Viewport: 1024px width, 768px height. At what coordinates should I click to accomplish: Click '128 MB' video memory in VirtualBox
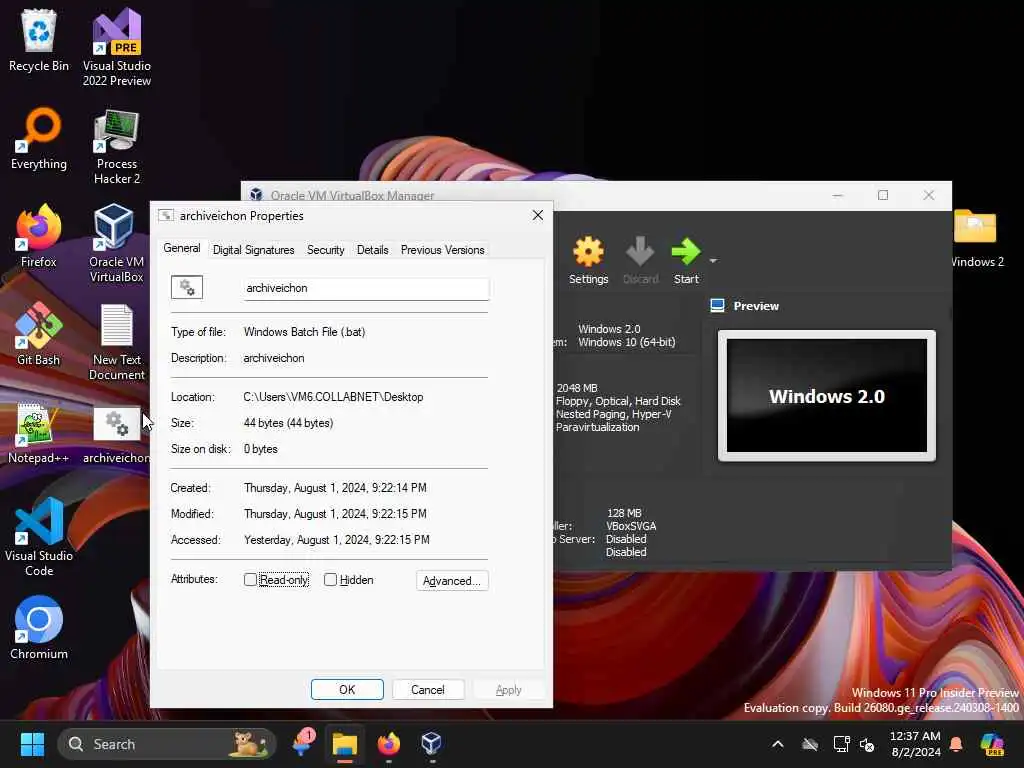click(624, 513)
